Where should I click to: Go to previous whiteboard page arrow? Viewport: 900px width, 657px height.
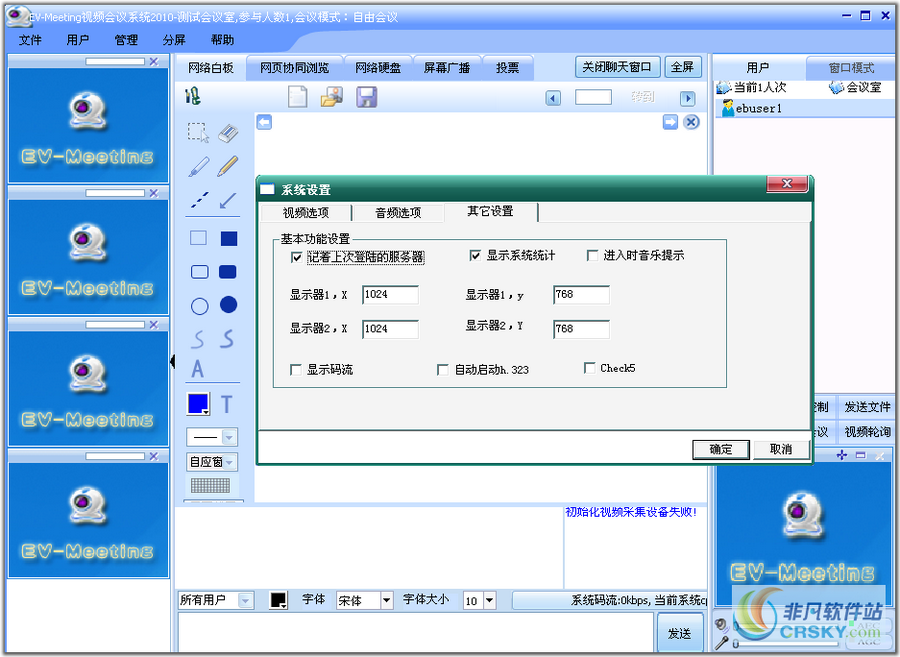click(553, 98)
